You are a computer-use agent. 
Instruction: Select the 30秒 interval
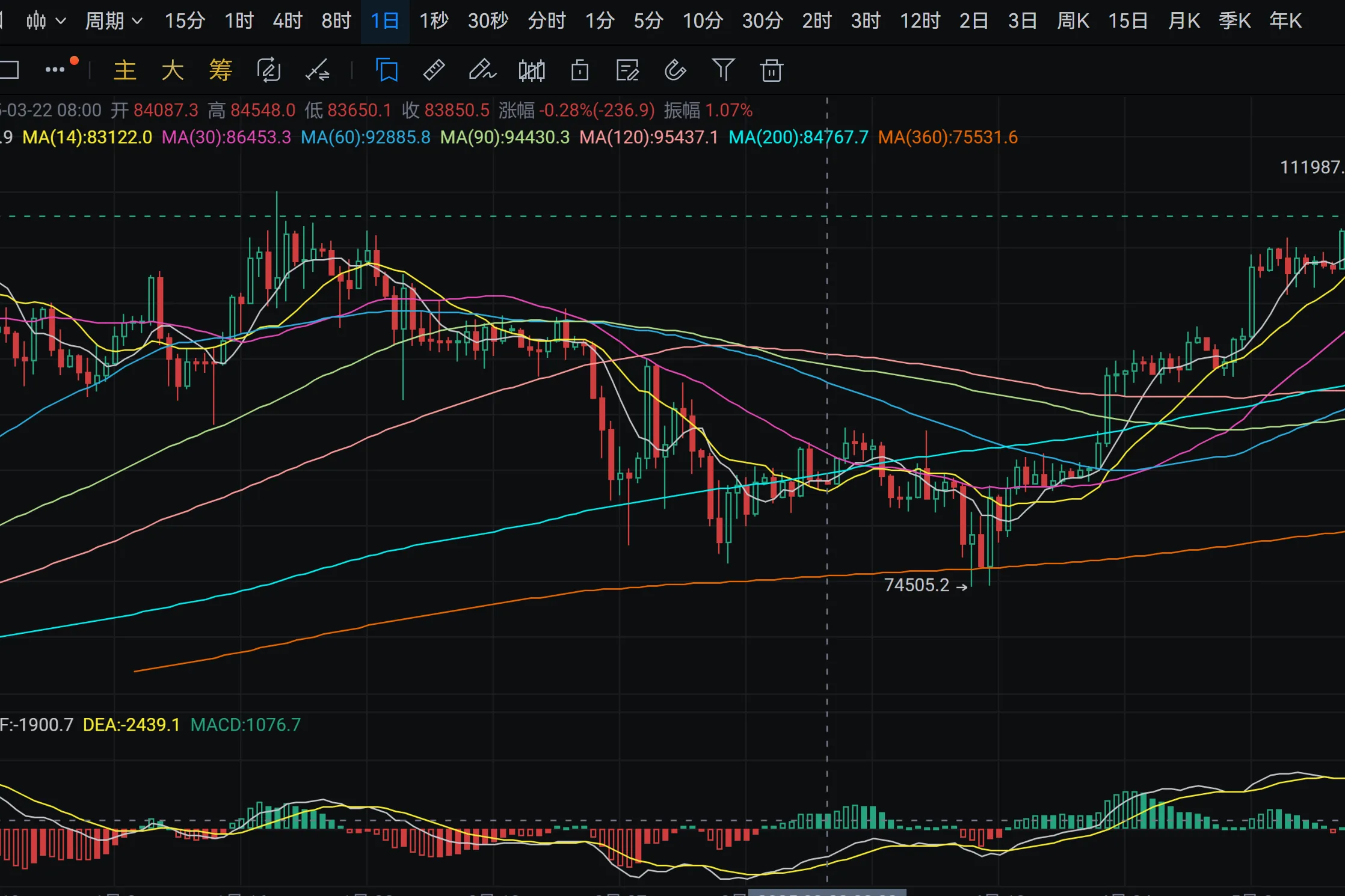[x=488, y=21]
